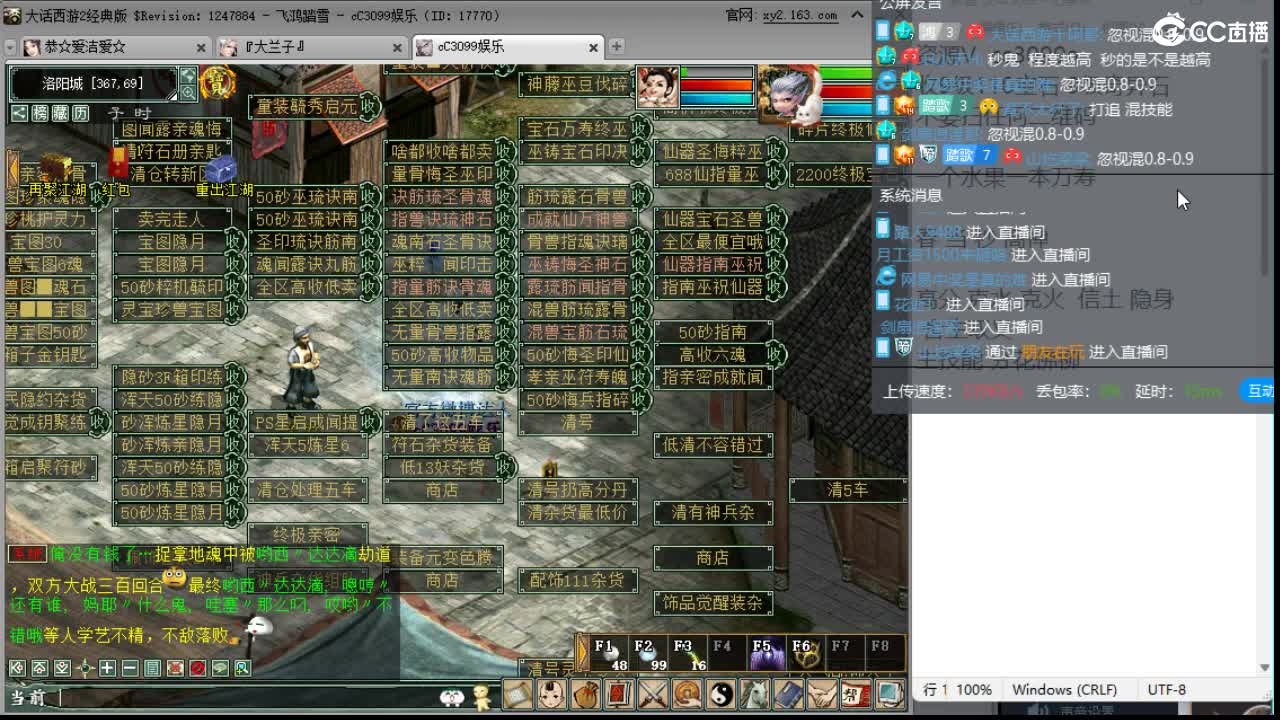
Task: Click the plus icon in chat toolbar
Action: (107, 668)
